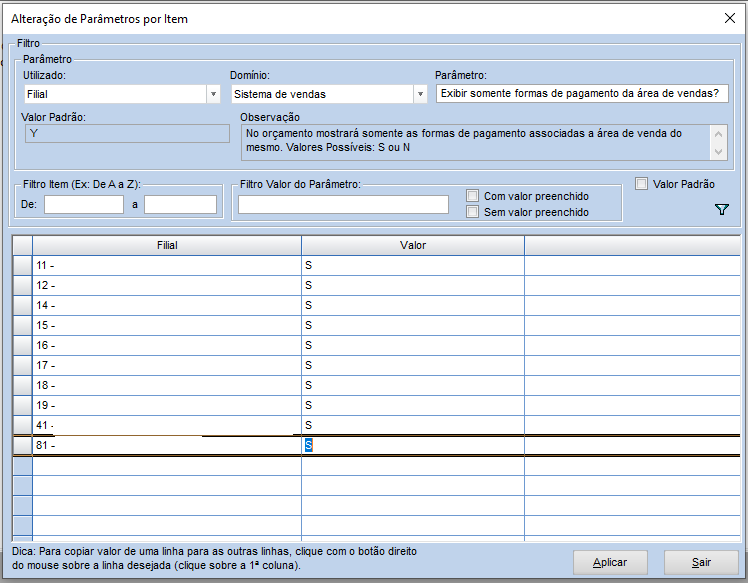Click the filter funnel icon
The image size is (748, 583).
coord(722,210)
